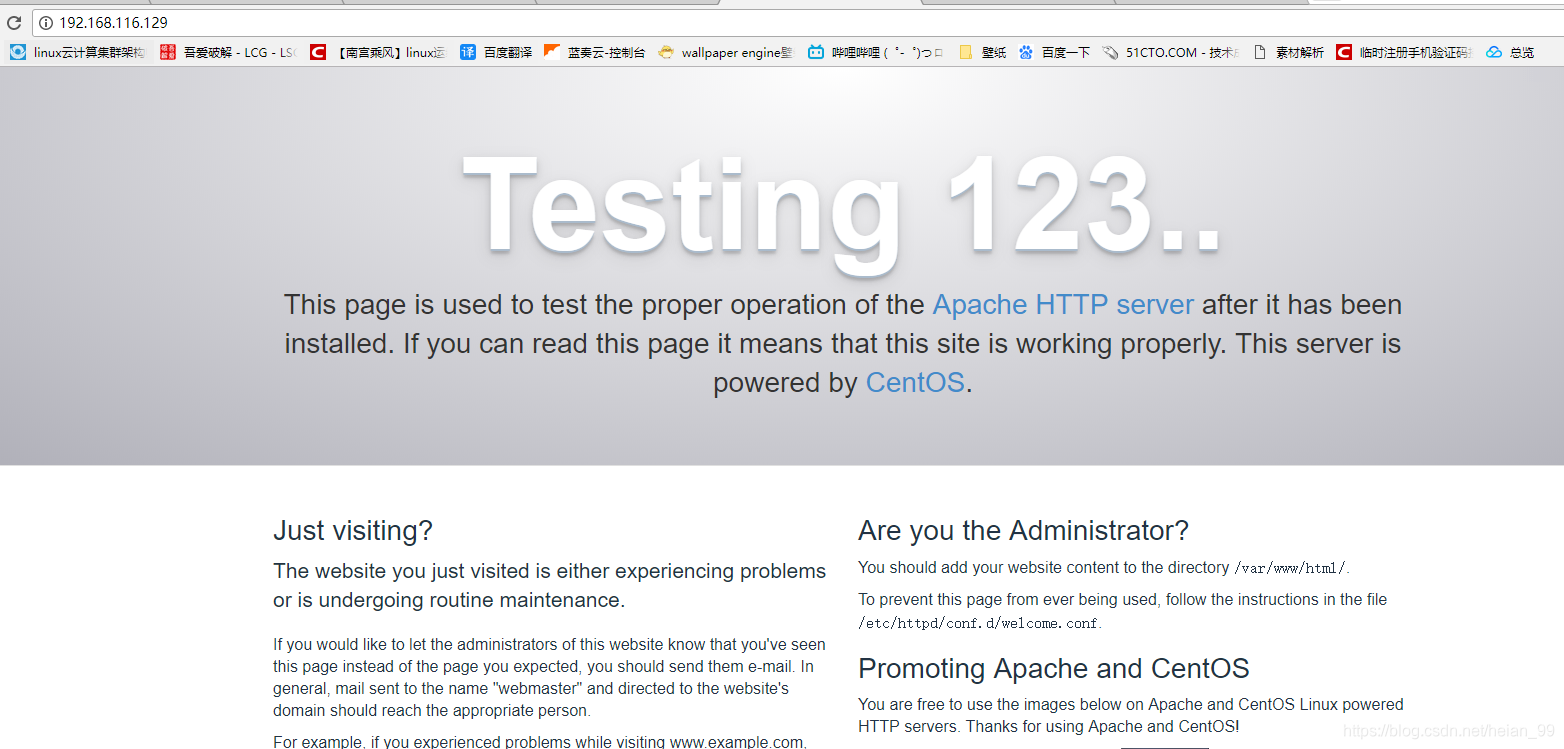Follow the CentOS link in the banner
This screenshot has width=1564, height=749.
point(915,382)
